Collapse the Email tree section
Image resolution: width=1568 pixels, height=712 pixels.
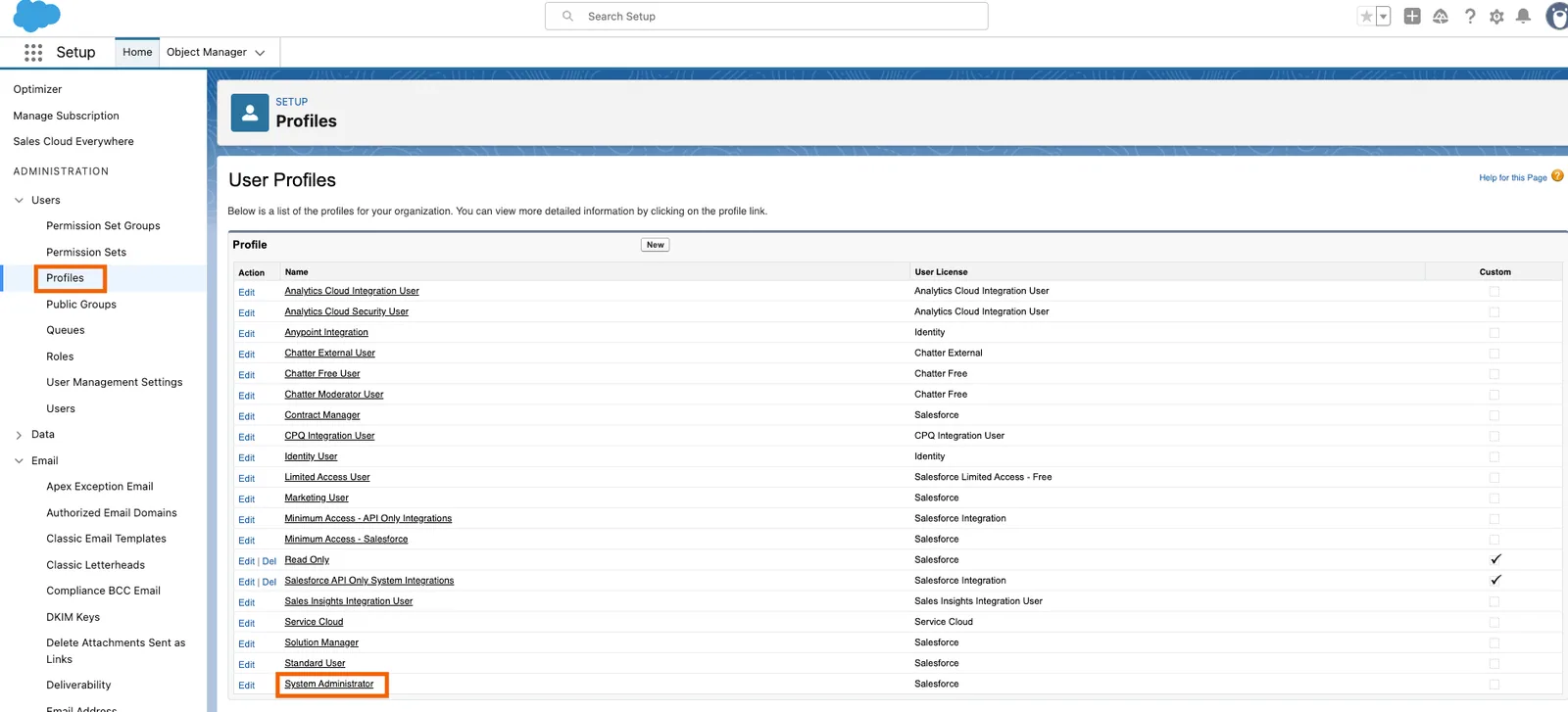pos(19,460)
